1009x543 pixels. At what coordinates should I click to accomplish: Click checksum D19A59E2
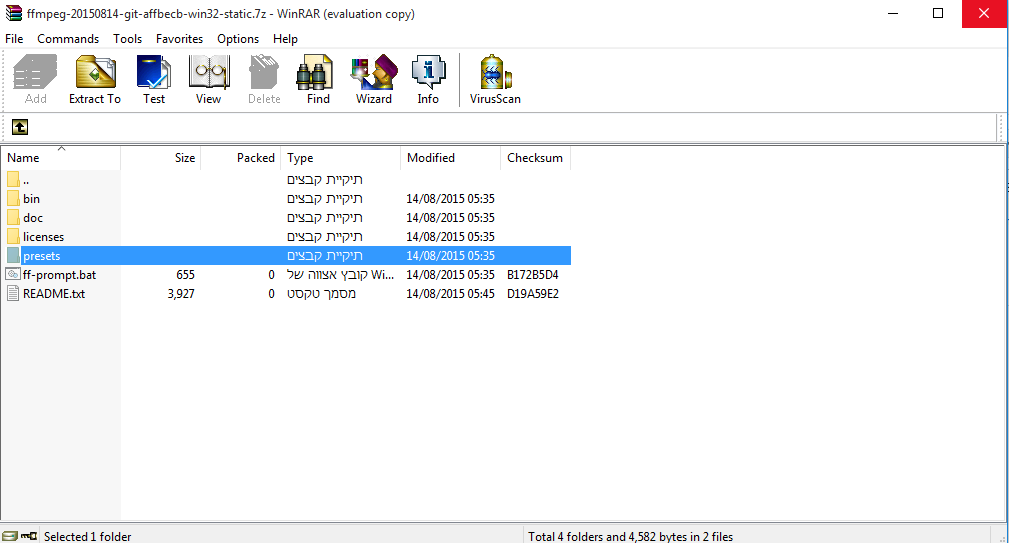click(533, 293)
